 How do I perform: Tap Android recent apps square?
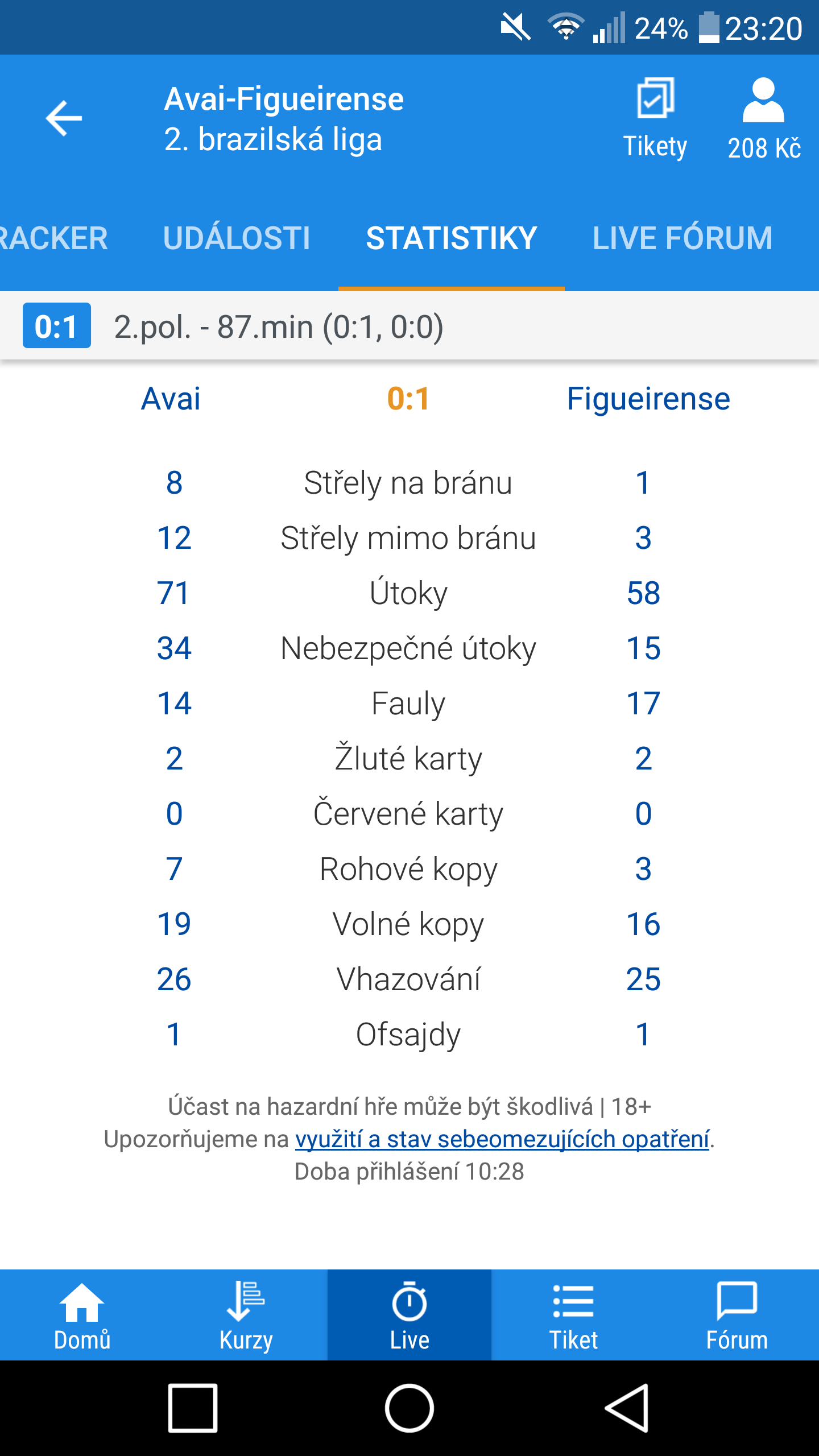193,1408
